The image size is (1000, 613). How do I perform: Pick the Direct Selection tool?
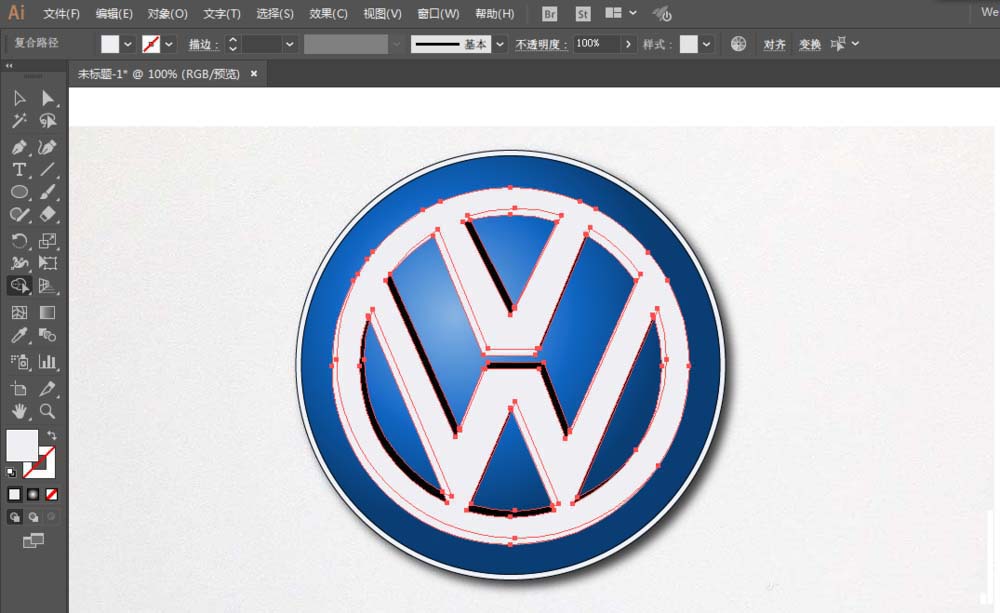click(x=47, y=98)
